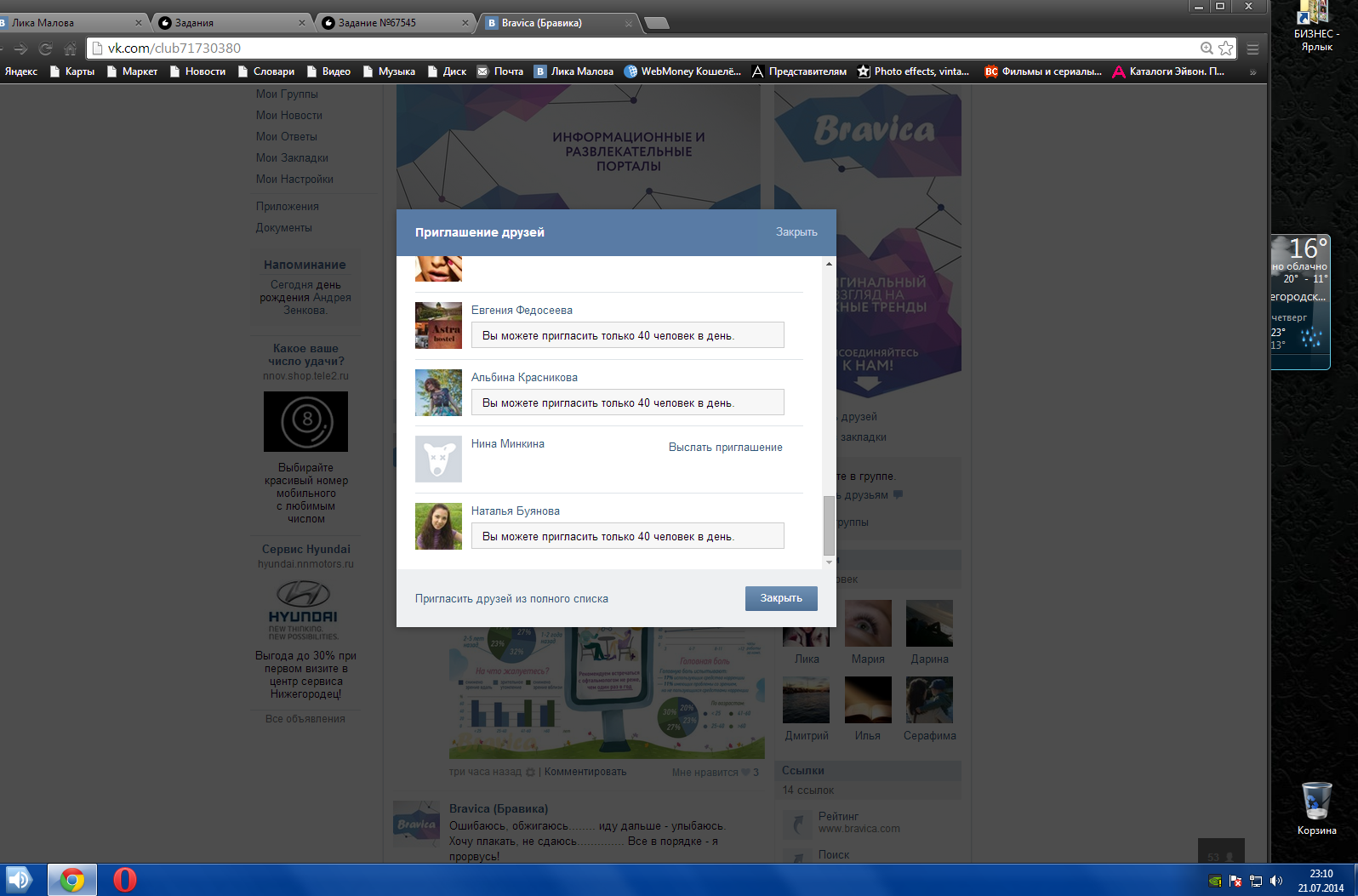Show more bookmarks via the double chevron
Screen dimensions: 1358x896
pos(1252,71)
